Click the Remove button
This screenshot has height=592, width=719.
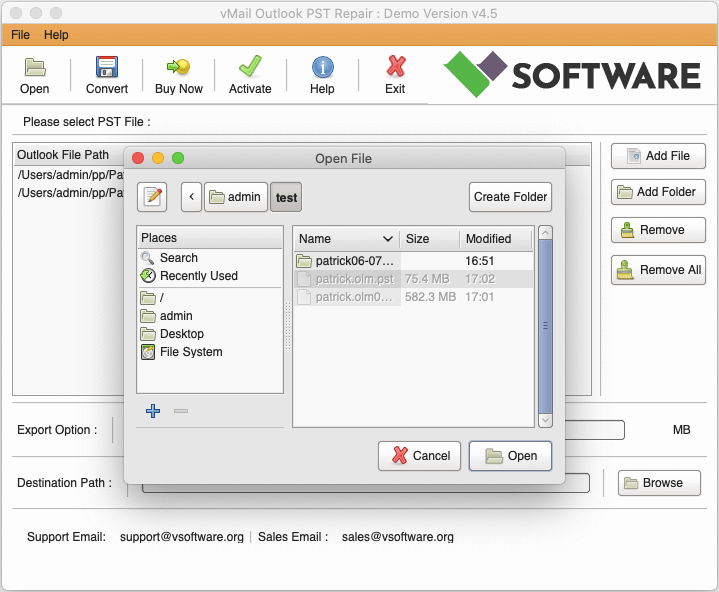(658, 230)
